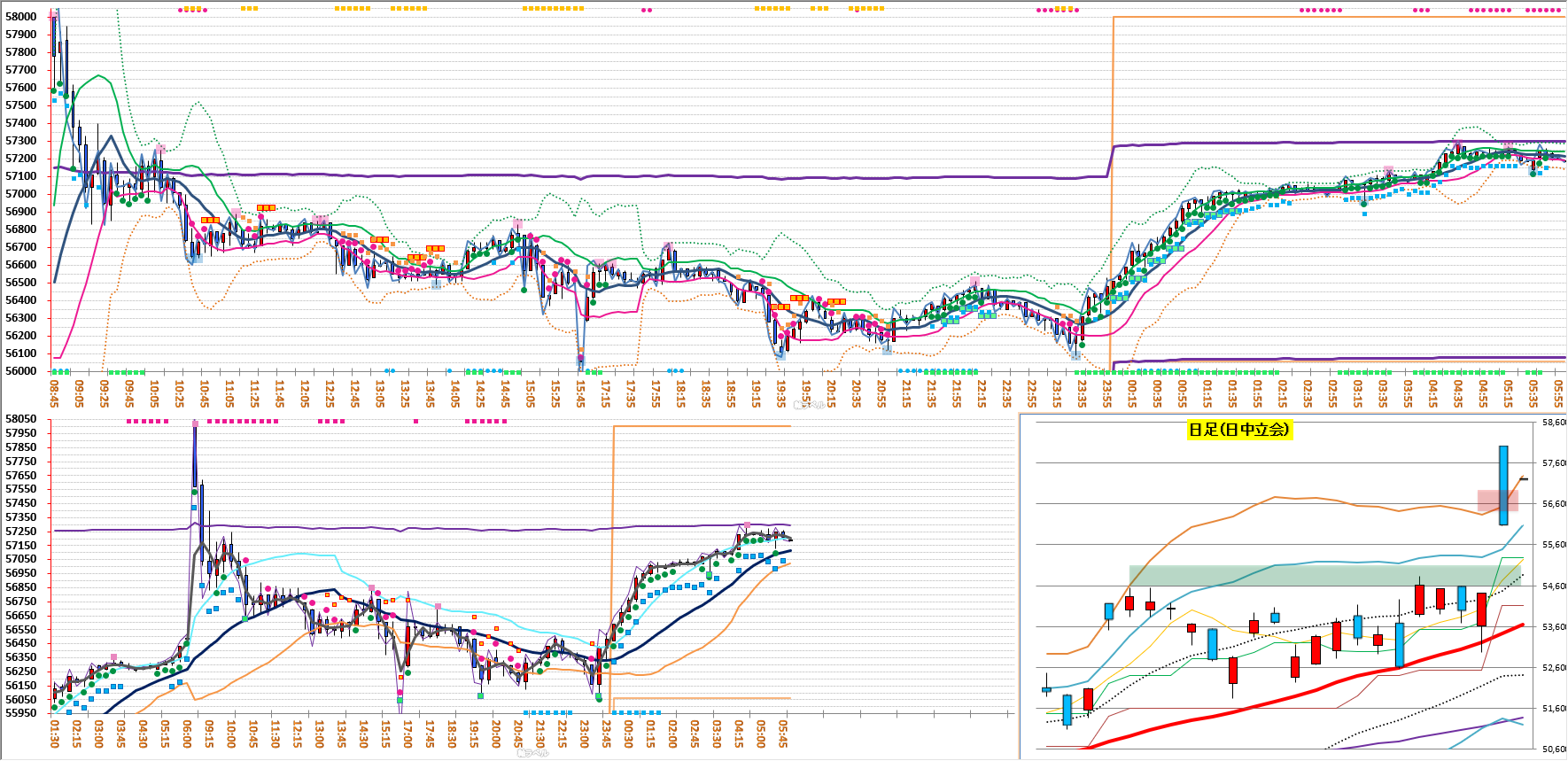
Task: Select the 09:15 time label on lower-left chart
Action: tap(209, 734)
